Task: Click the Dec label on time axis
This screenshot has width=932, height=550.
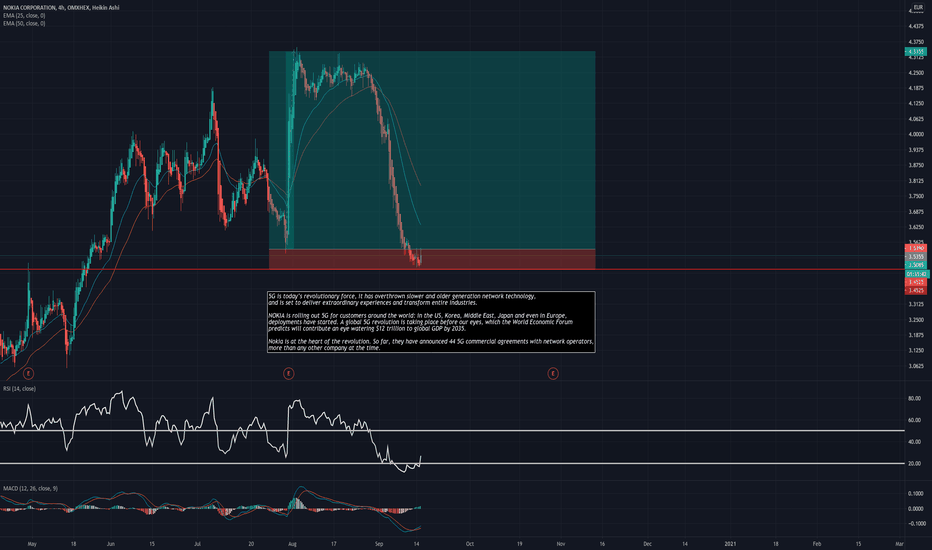Action: point(647,543)
